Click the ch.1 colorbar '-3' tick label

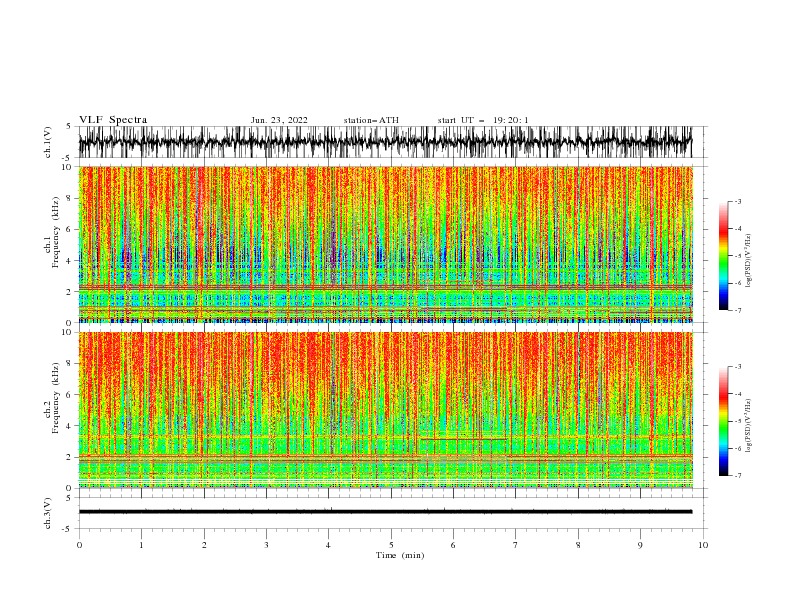coord(738,201)
